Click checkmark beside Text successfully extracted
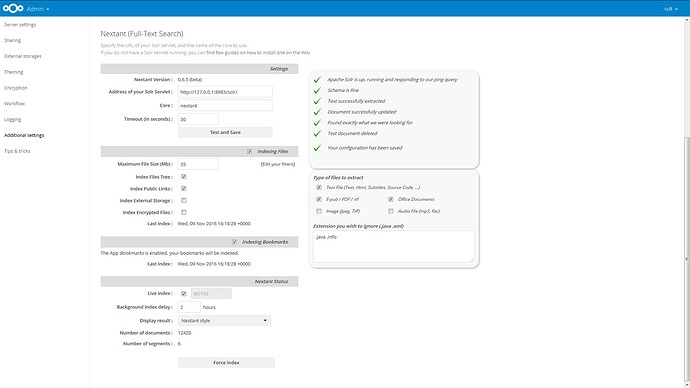Image resolution: width=690 pixels, height=388 pixels. tap(317, 101)
